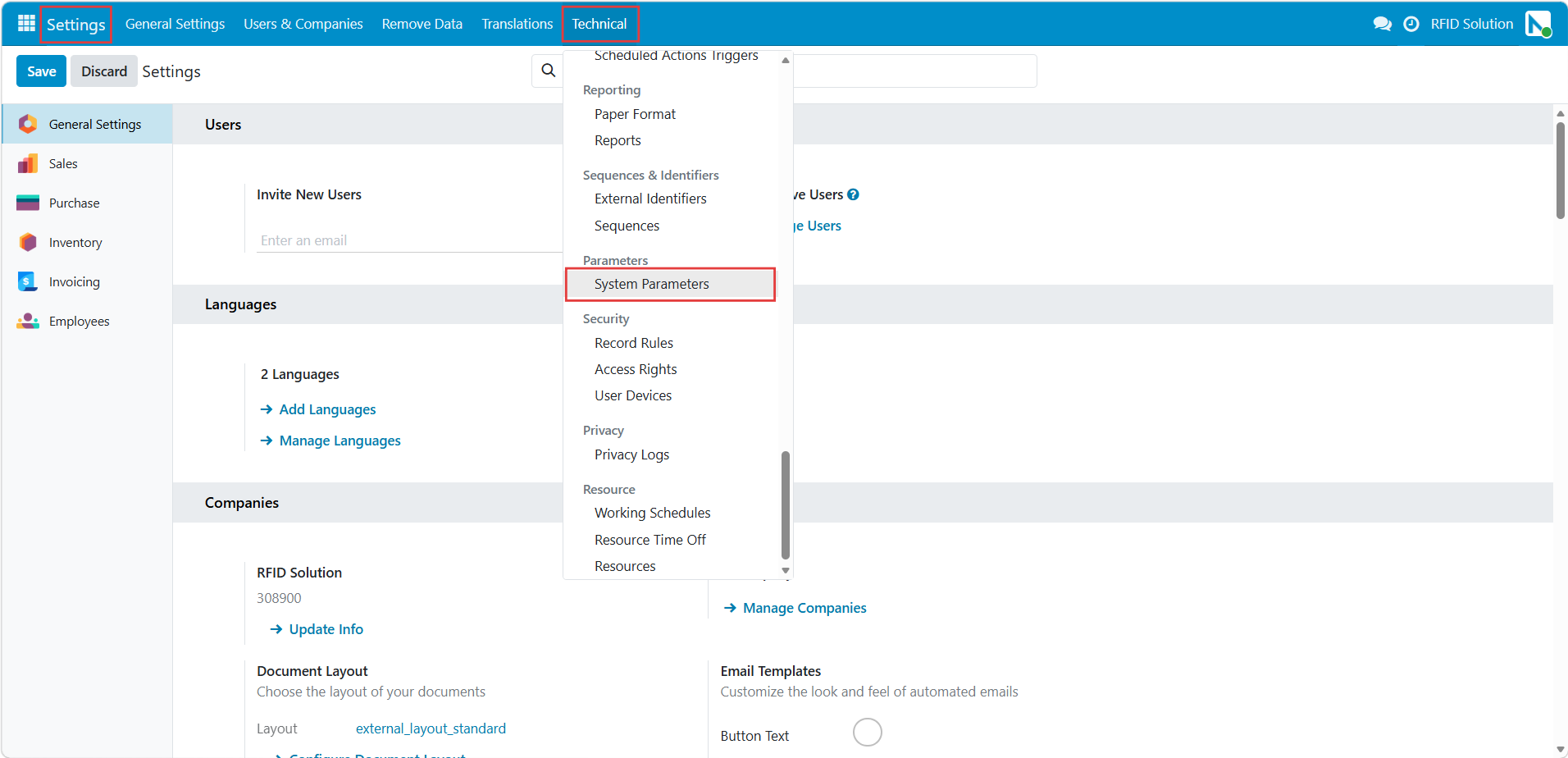This screenshot has width=1568, height=758.
Task: Click the search magnifier icon
Action: (549, 71)
